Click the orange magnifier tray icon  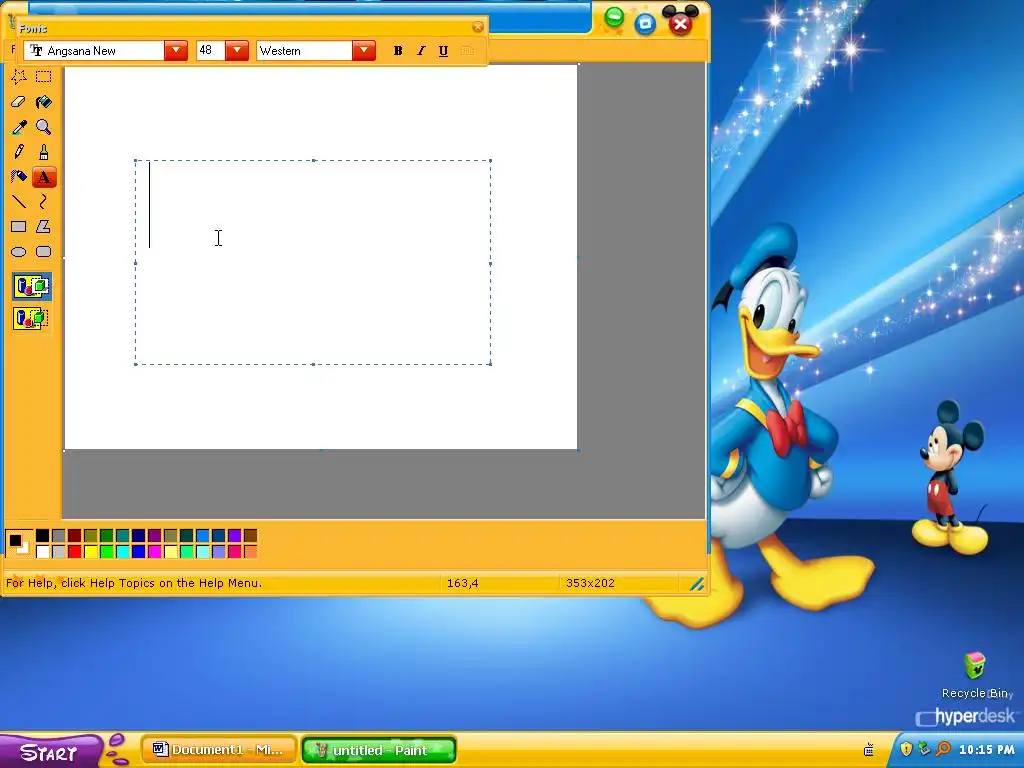pos(943,749)
